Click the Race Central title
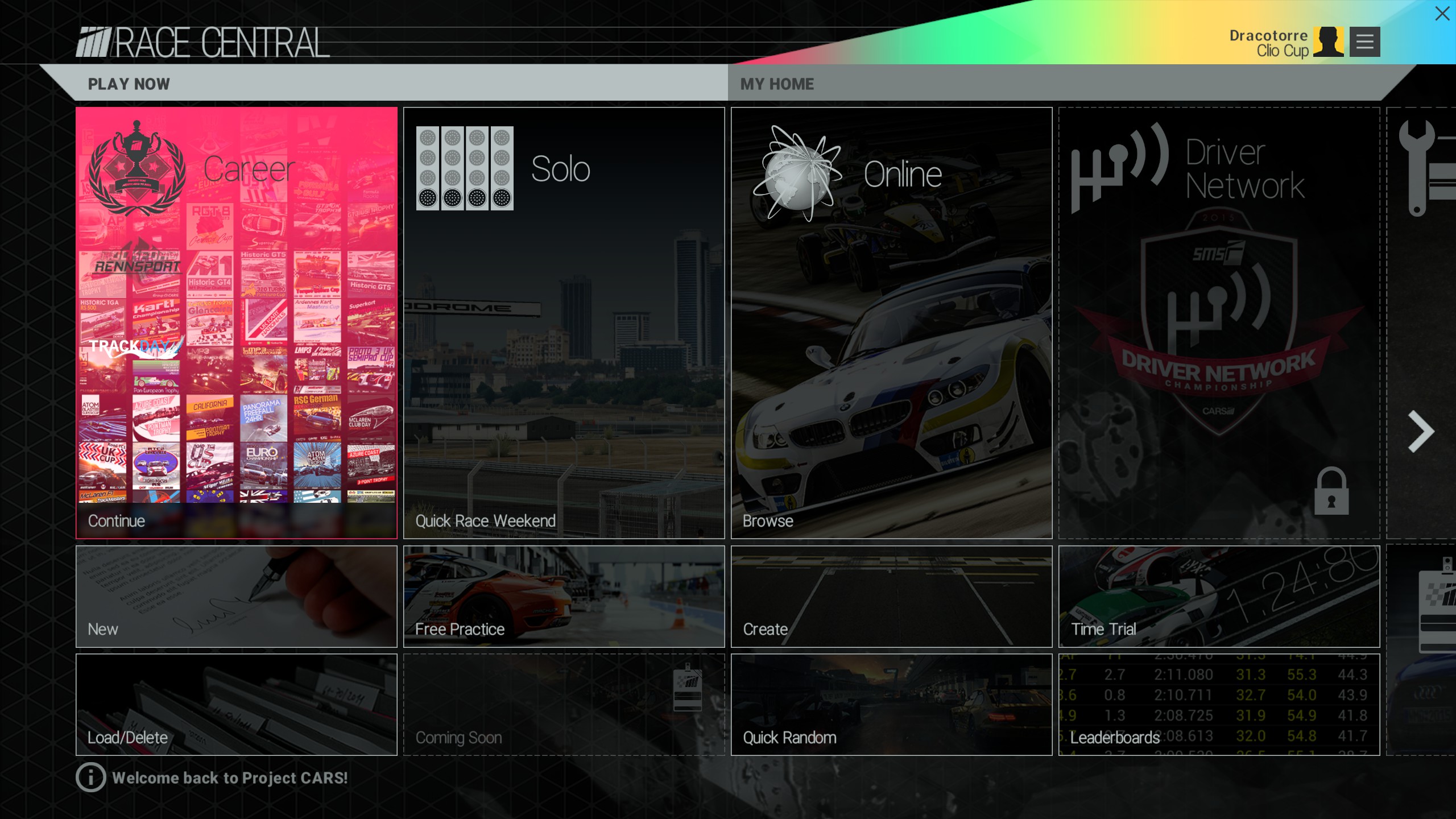The width and height of the screenshot is (1456, 819). click(222, 43)
